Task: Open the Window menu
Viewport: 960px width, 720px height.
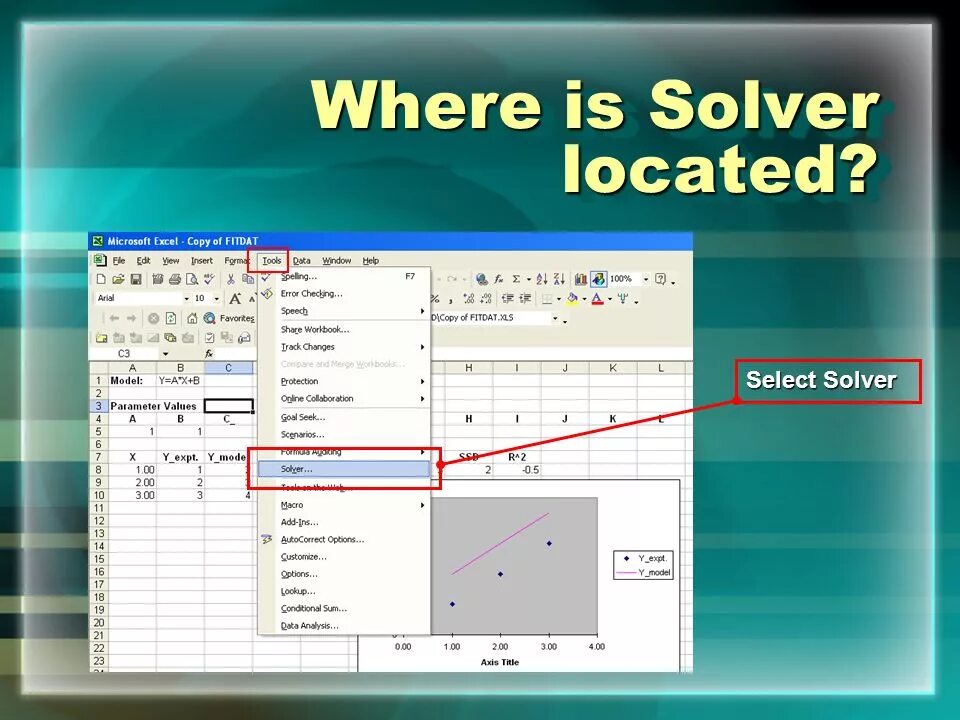Action: pyautogui.click(x=337, y=261)
